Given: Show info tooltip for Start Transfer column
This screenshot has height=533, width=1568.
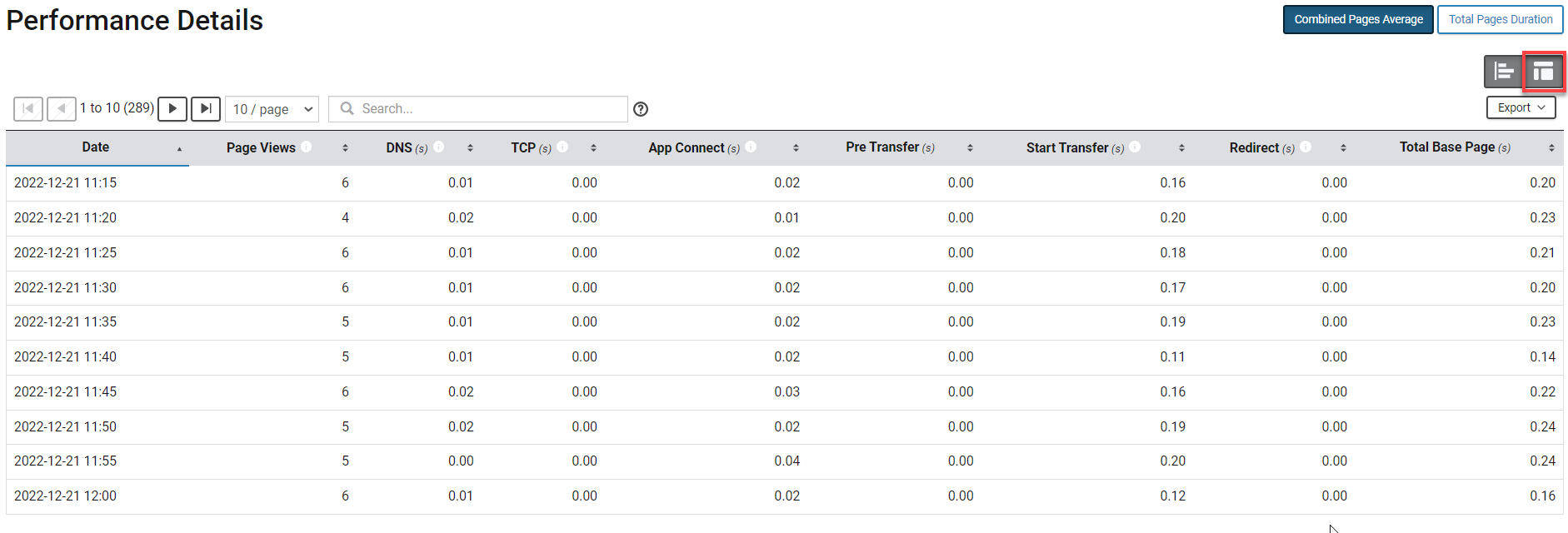Looking at the screenshot, I should point(1135,147).
